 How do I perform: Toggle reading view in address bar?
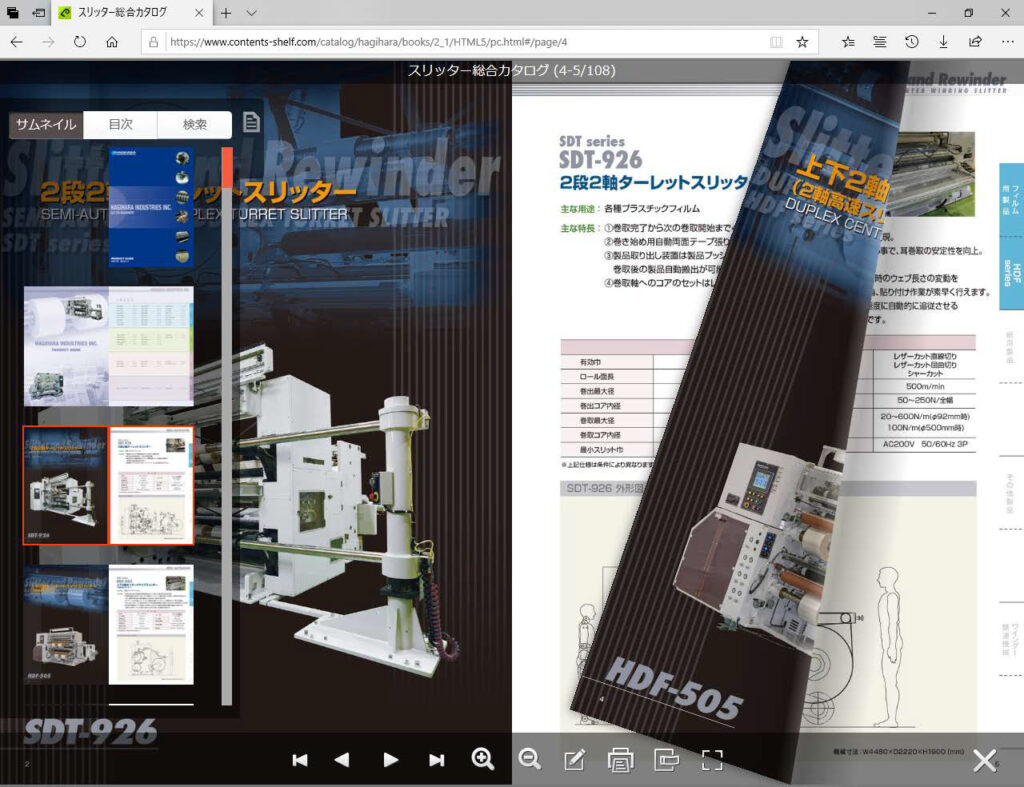(776, 42)
